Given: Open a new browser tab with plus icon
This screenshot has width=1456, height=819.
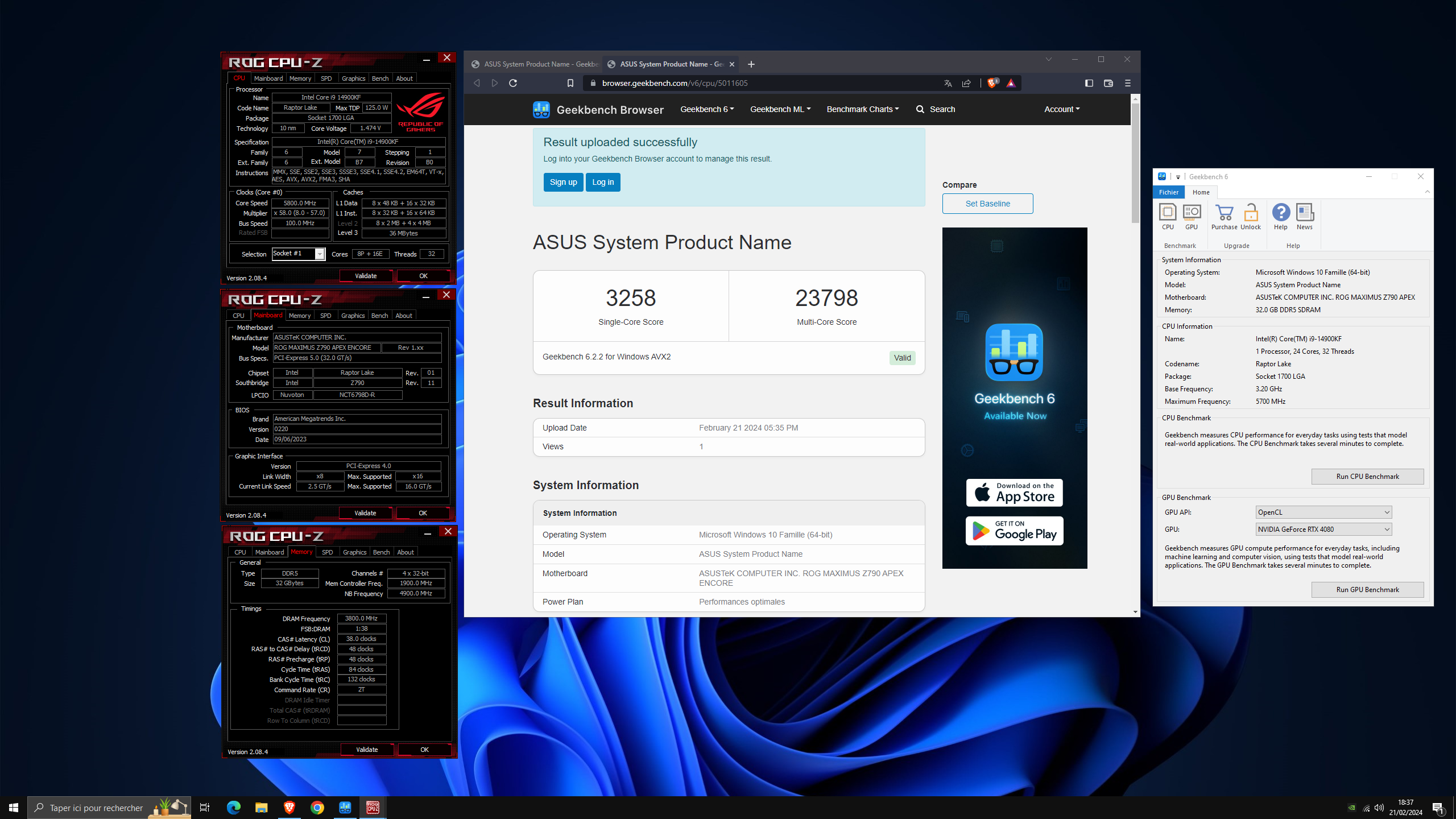Looking at the screenshot, I should point(751,64).
